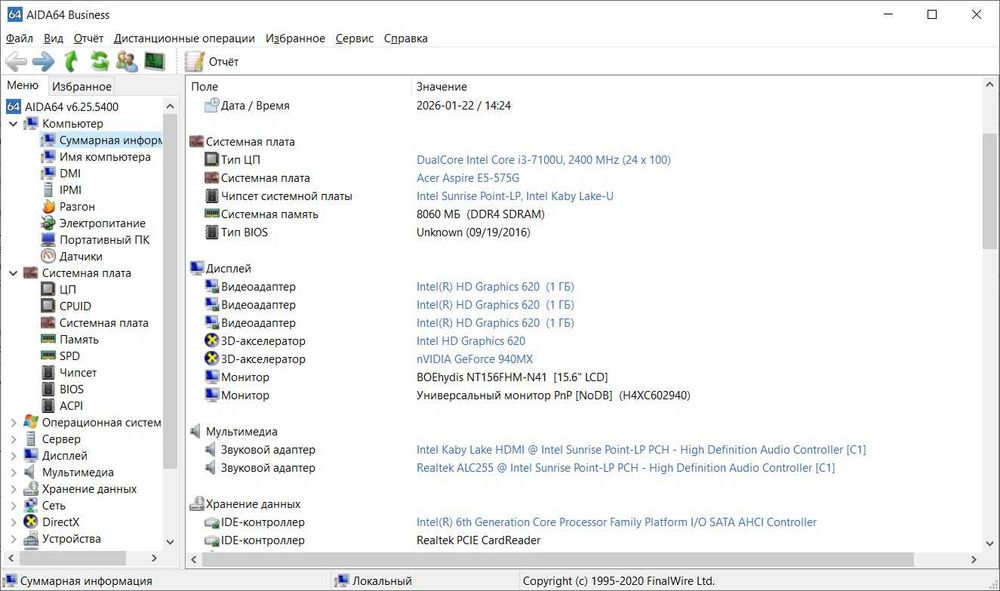Screen dimensions: 1000x591
Task: Open the Realtek ALC255 audio link
Action: pyautogui.click(x=626, y=468)
